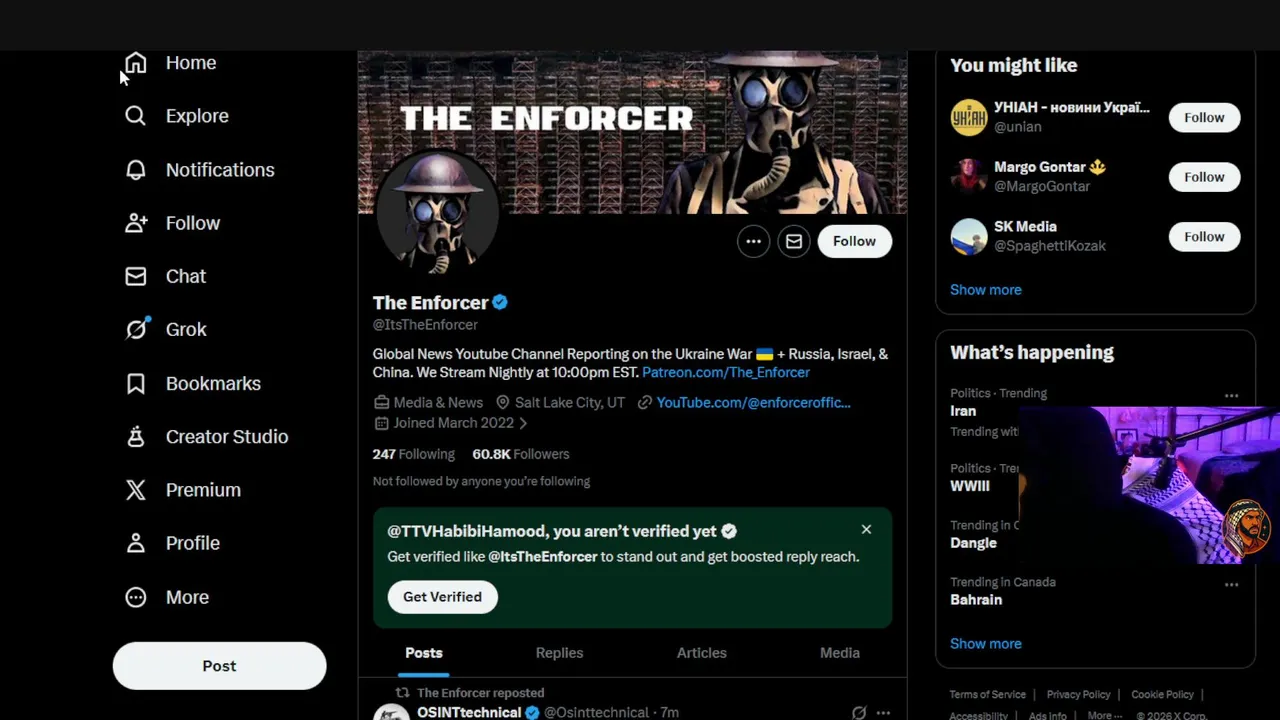The height and width of the screenshot is (720, 1280).
Task: Dismiss the verification promo banner
Action: coord(866,529)
